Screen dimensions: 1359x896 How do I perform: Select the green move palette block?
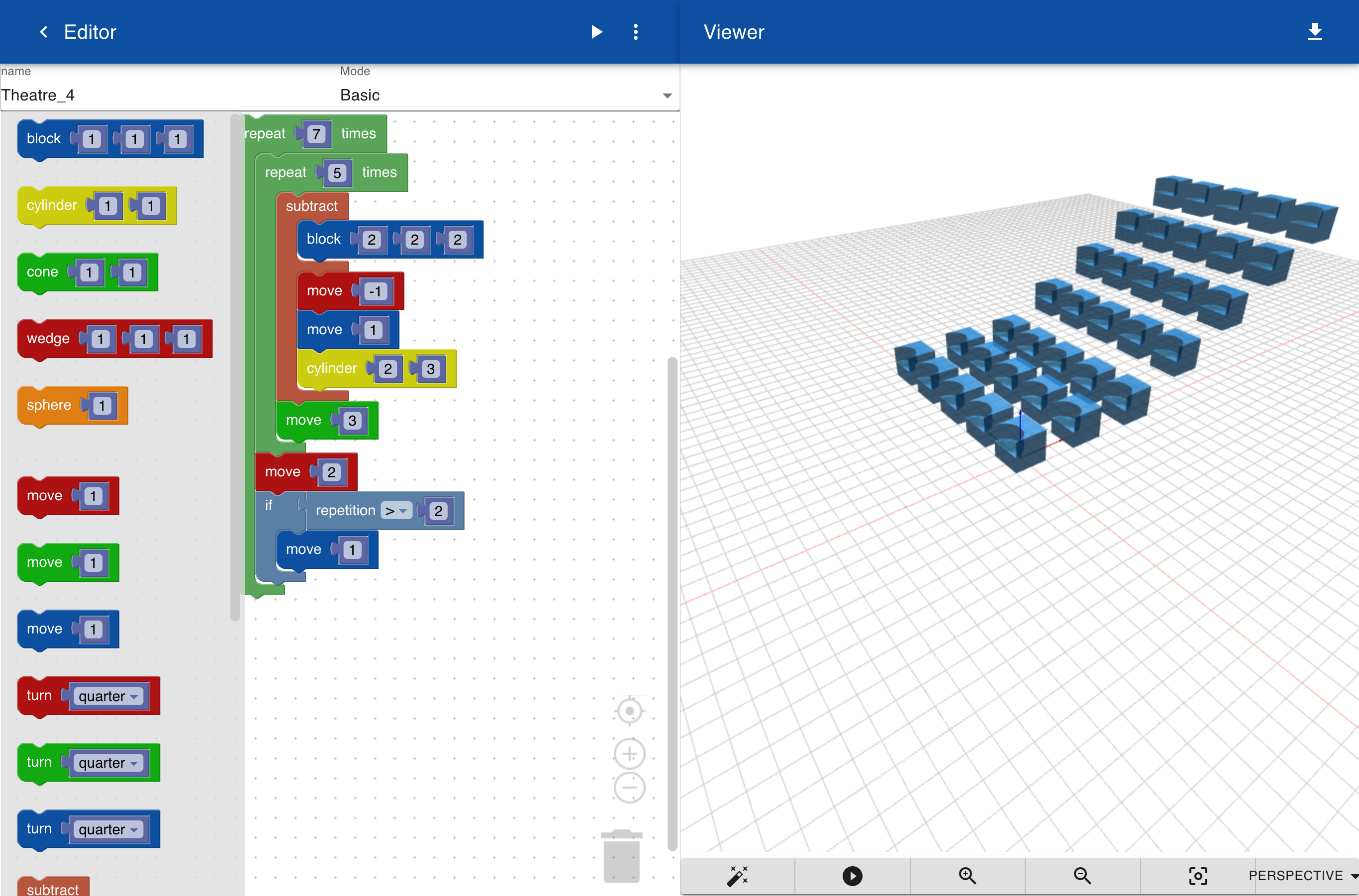(x=44, y=562)
